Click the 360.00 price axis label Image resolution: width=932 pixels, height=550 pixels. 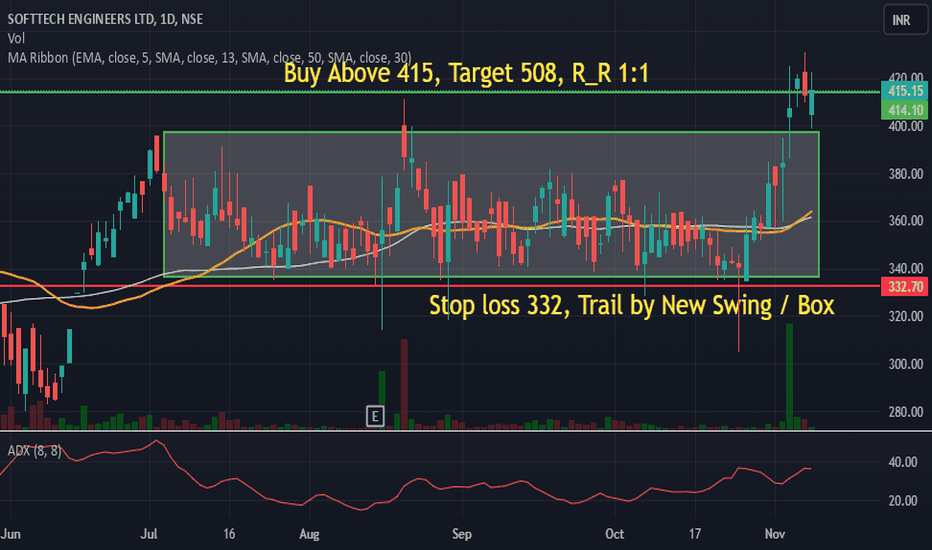coord(906,221)
